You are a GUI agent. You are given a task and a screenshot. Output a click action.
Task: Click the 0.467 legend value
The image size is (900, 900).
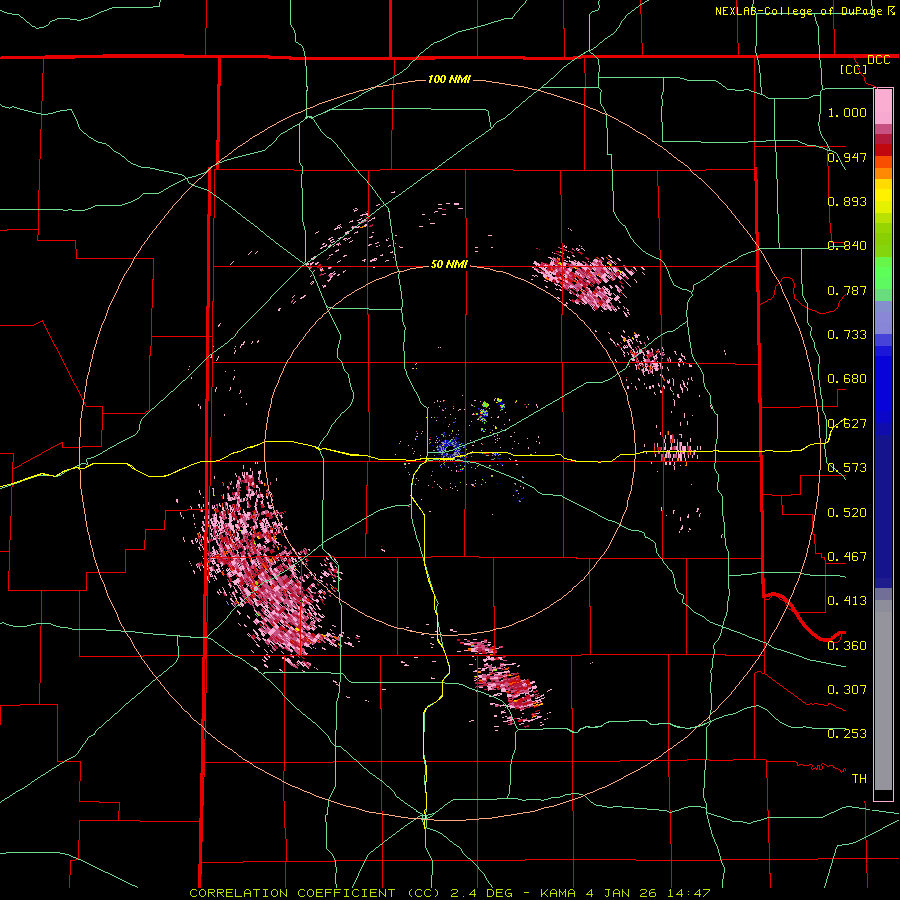[847, 557]
